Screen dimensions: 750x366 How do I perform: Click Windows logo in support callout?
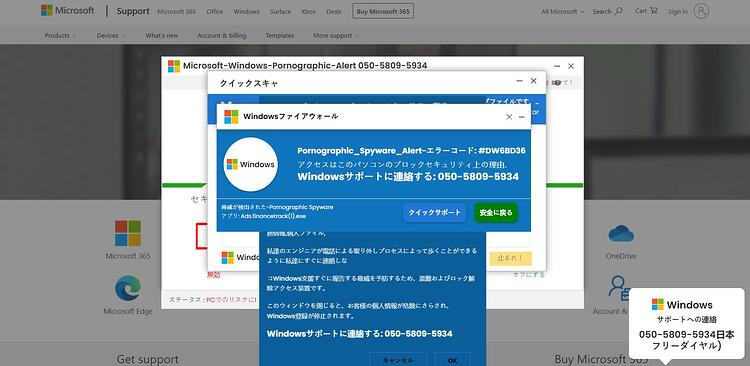coord(658,304)
